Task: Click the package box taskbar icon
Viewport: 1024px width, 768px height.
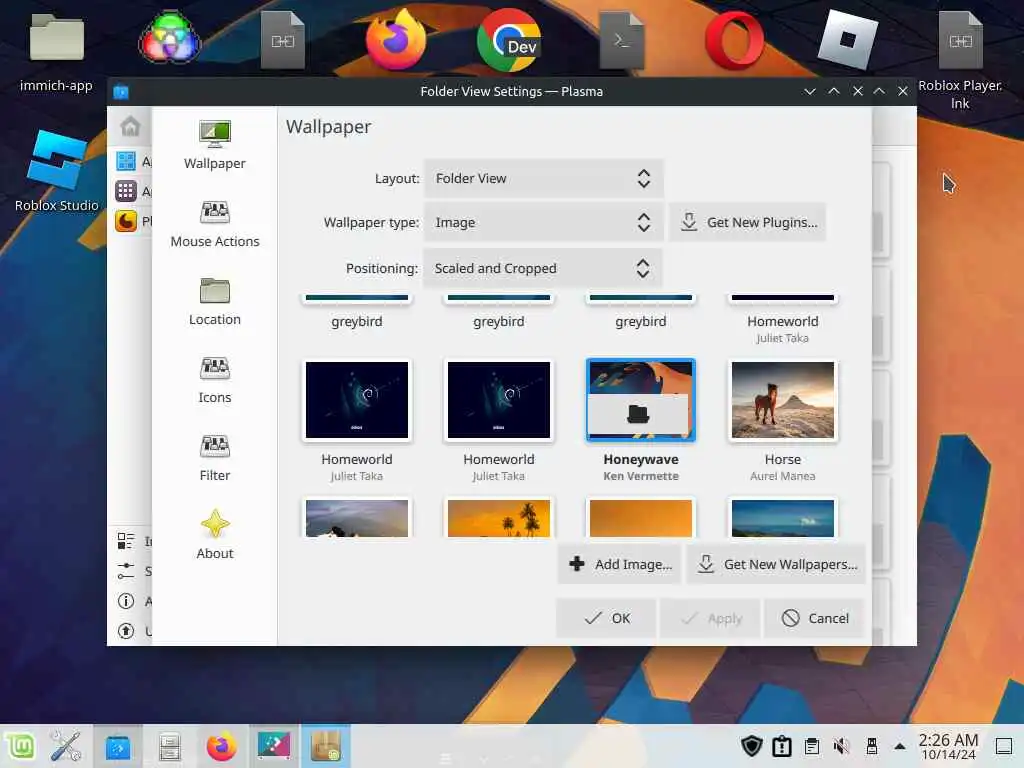Action: point(326,746)
